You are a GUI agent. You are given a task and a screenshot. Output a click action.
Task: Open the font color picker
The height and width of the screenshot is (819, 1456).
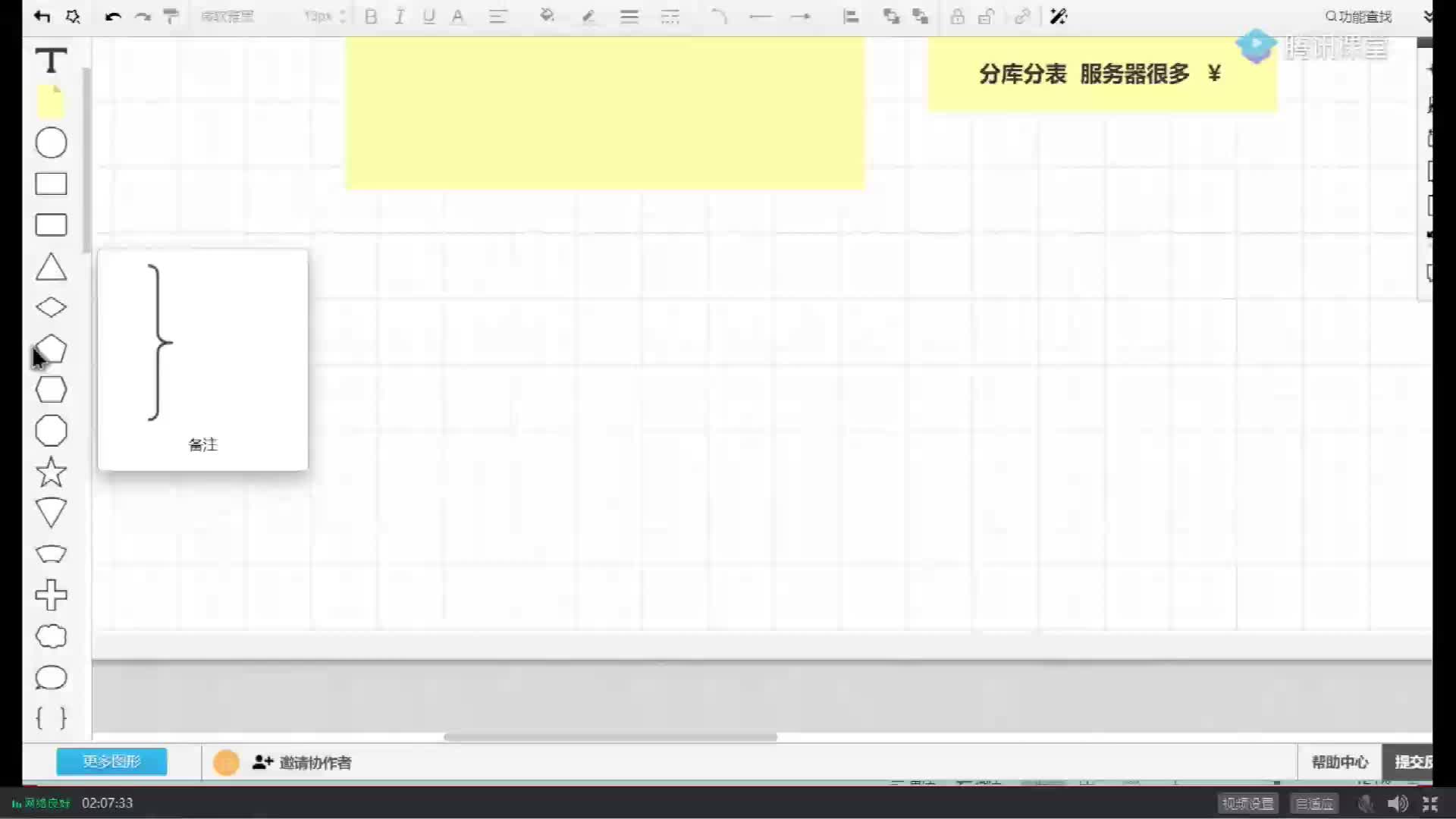tap(458, 17)
